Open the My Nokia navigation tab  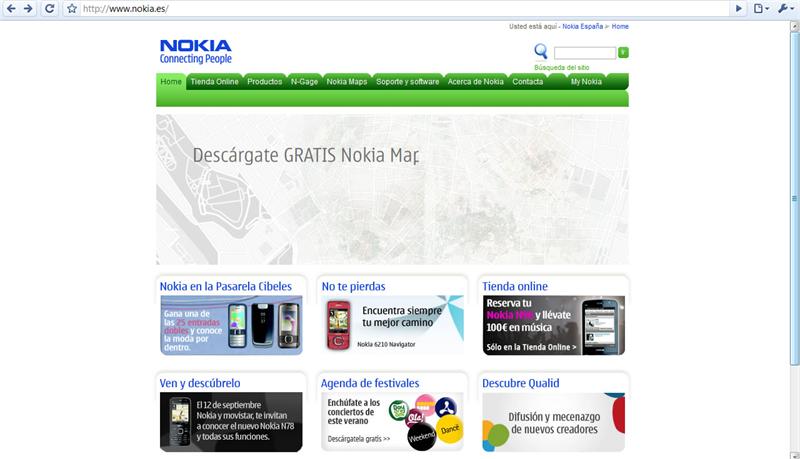586,82
